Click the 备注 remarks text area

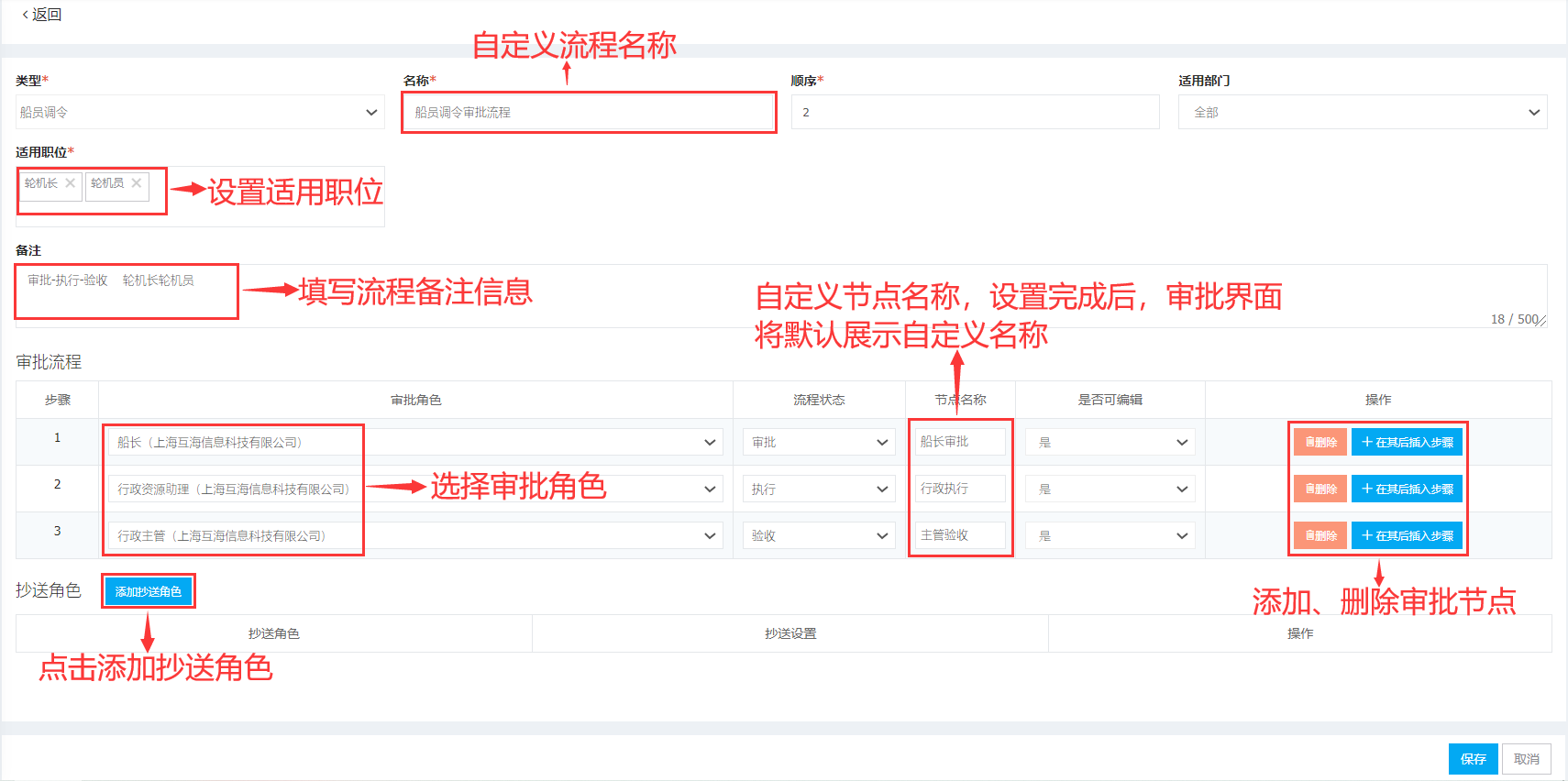[781, 296]
